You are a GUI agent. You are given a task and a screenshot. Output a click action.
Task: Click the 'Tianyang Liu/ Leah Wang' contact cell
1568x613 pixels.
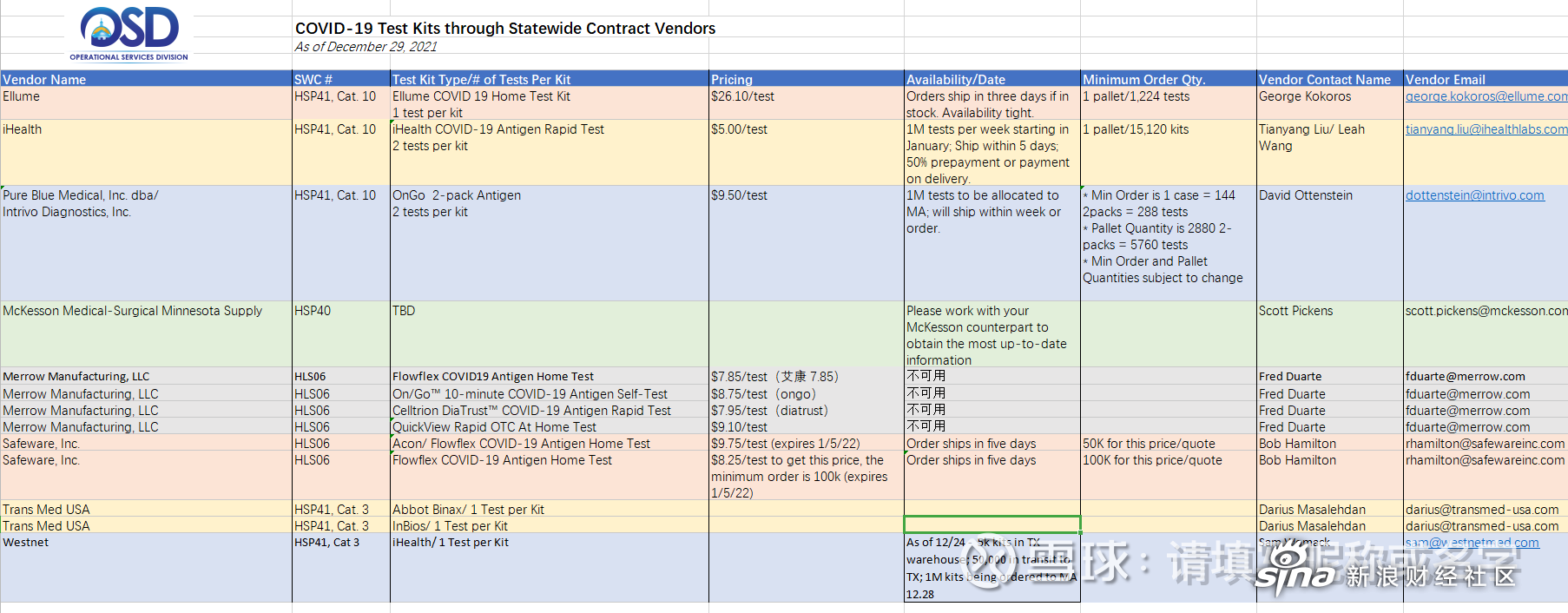[x=1330, y=153]
